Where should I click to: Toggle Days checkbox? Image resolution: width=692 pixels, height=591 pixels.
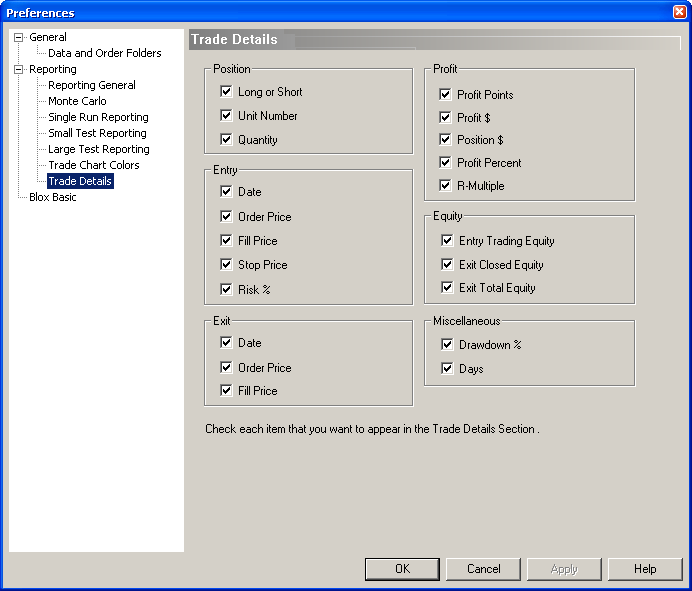[x=447, y=368]
